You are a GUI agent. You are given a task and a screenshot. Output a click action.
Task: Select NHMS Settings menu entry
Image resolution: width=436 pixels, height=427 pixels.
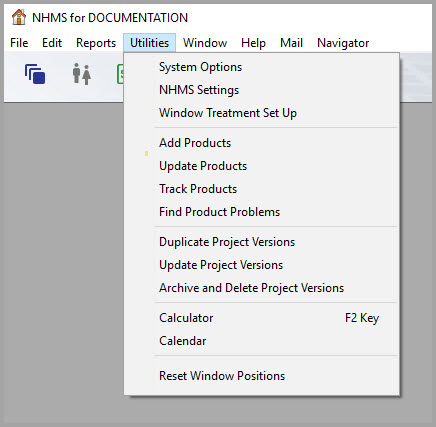click(x=262, y=90)
